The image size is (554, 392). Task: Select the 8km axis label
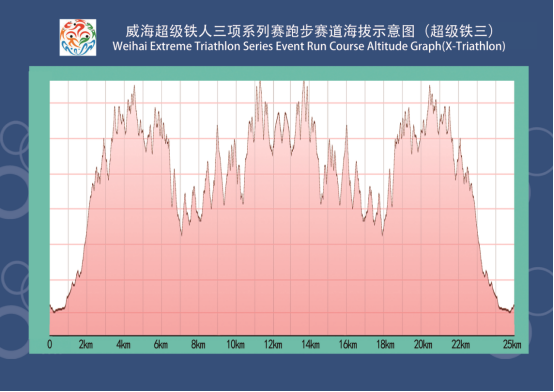pos(198,344)
